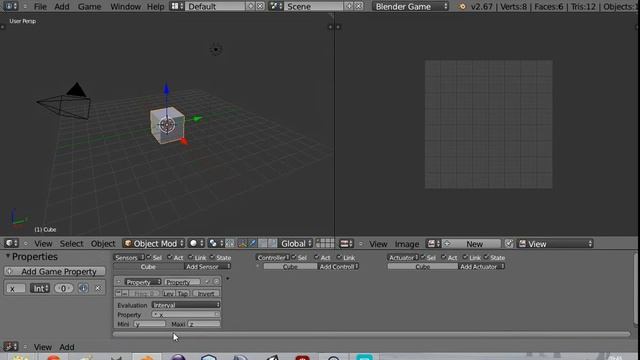Toggle Controllers Act checkbox

point(317,257)
